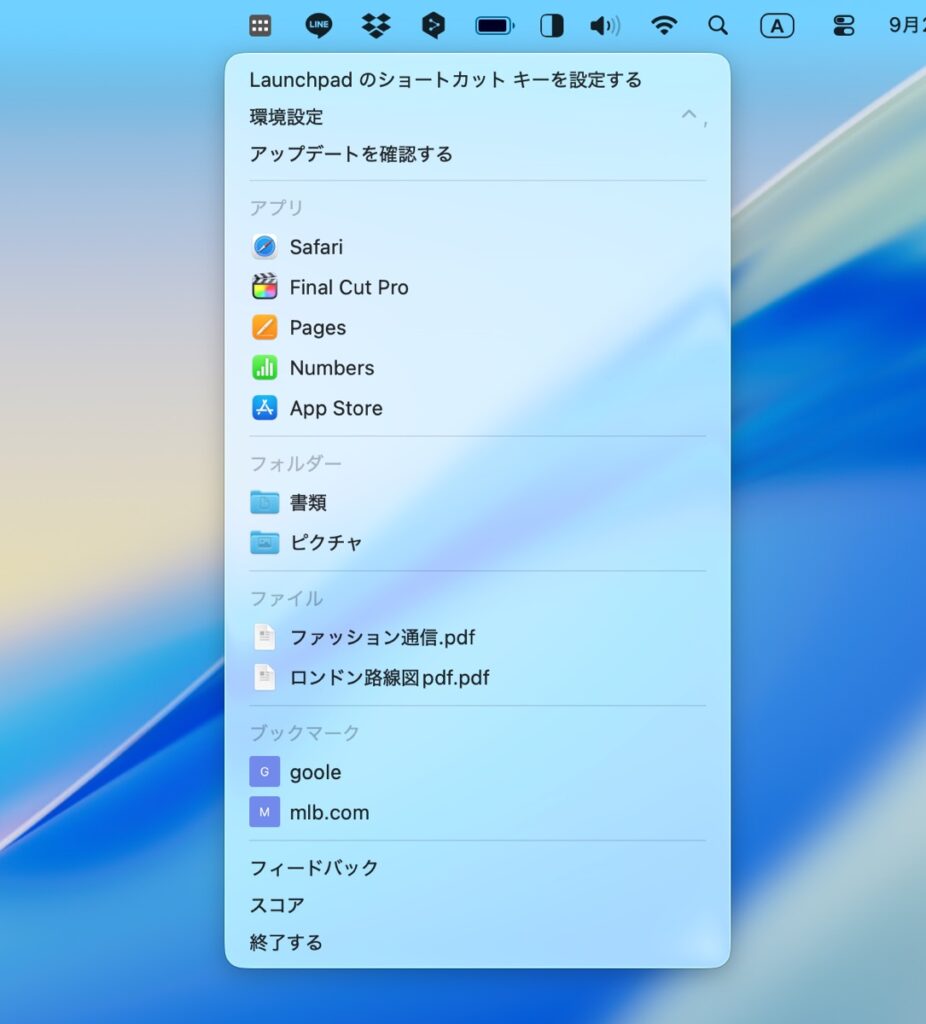Open the Pages app

pyautogui.click(x=317, y=328)
